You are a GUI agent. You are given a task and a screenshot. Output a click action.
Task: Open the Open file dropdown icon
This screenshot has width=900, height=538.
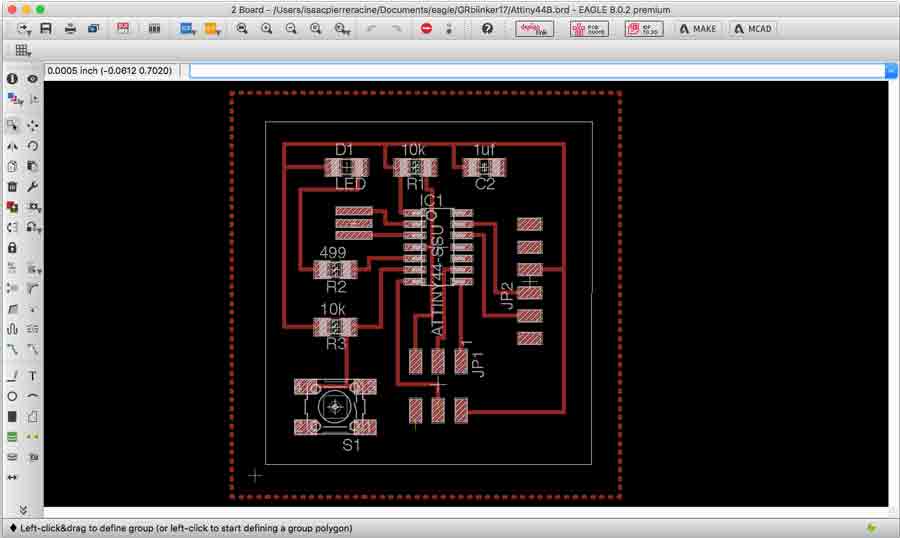pos(23,29)
